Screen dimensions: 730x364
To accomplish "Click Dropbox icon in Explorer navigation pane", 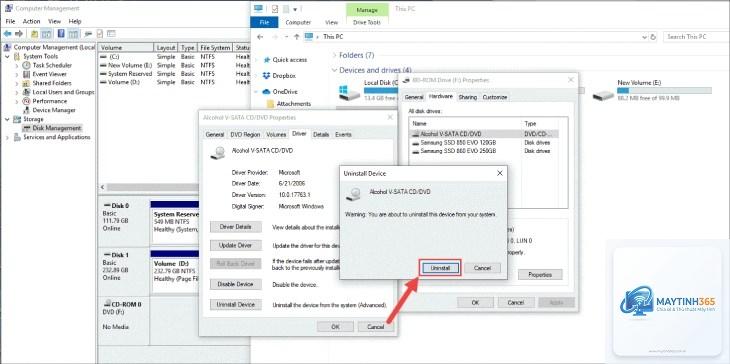I will click(266, 75).
